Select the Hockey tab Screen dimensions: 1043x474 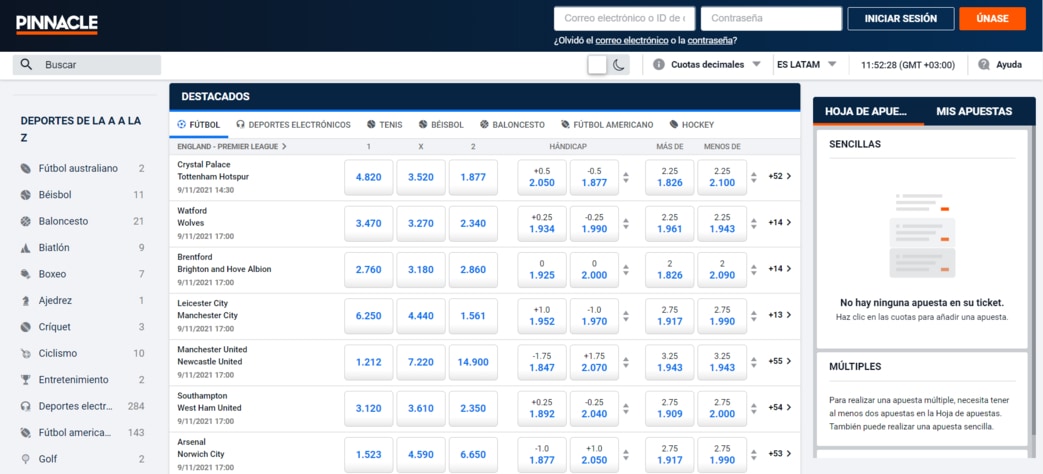692,124
